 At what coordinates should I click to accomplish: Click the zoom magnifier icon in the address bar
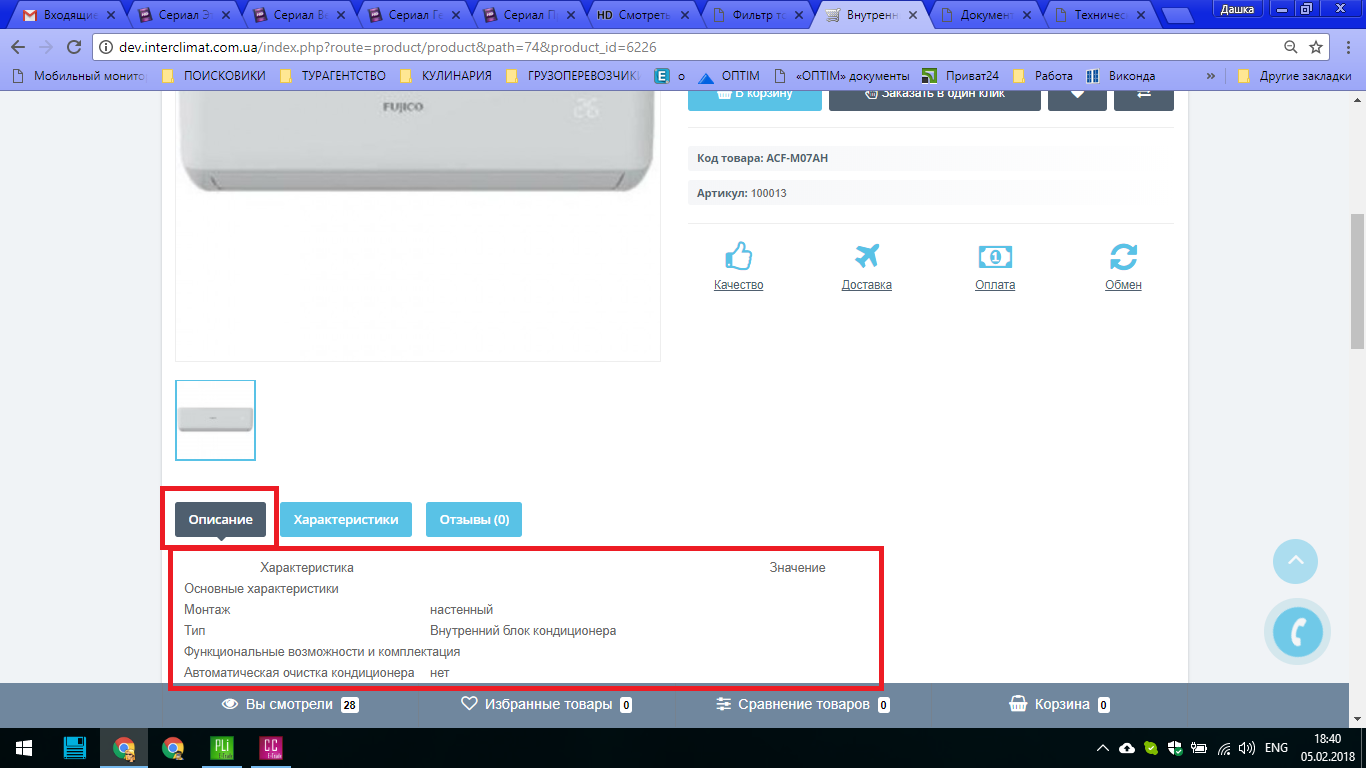click(1291, 47)
